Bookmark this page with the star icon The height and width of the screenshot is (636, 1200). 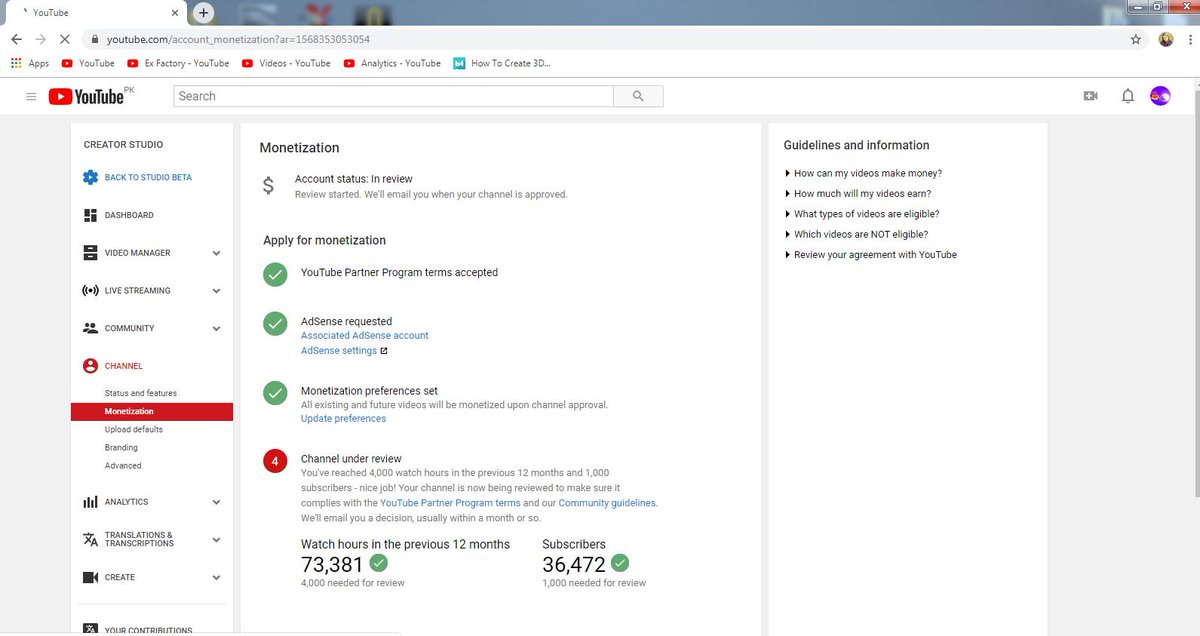tap(1135, 39)
